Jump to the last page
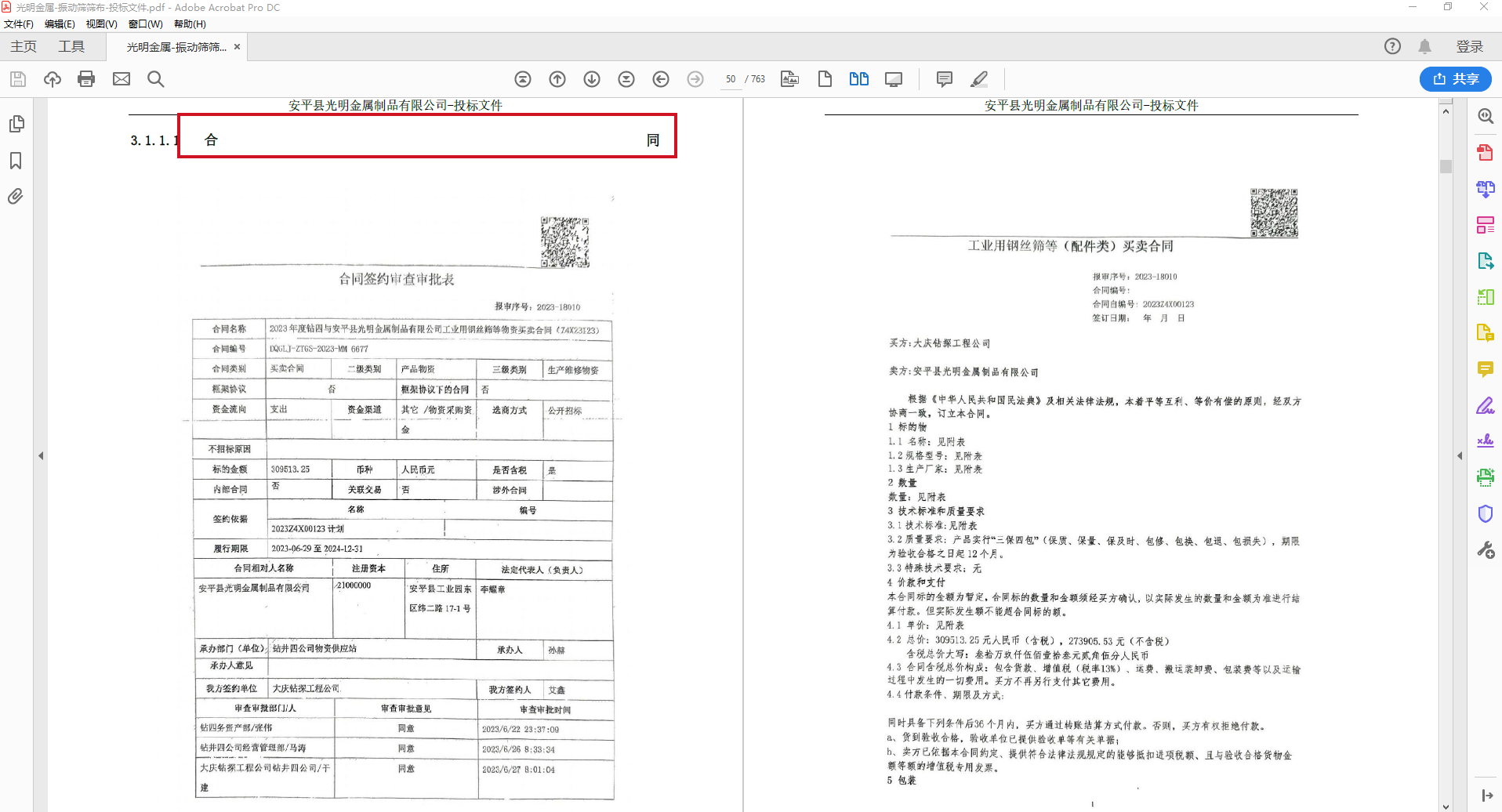The width and height of the screenshot is (1502, 812). pyautogui.click(x=626, y=79)
